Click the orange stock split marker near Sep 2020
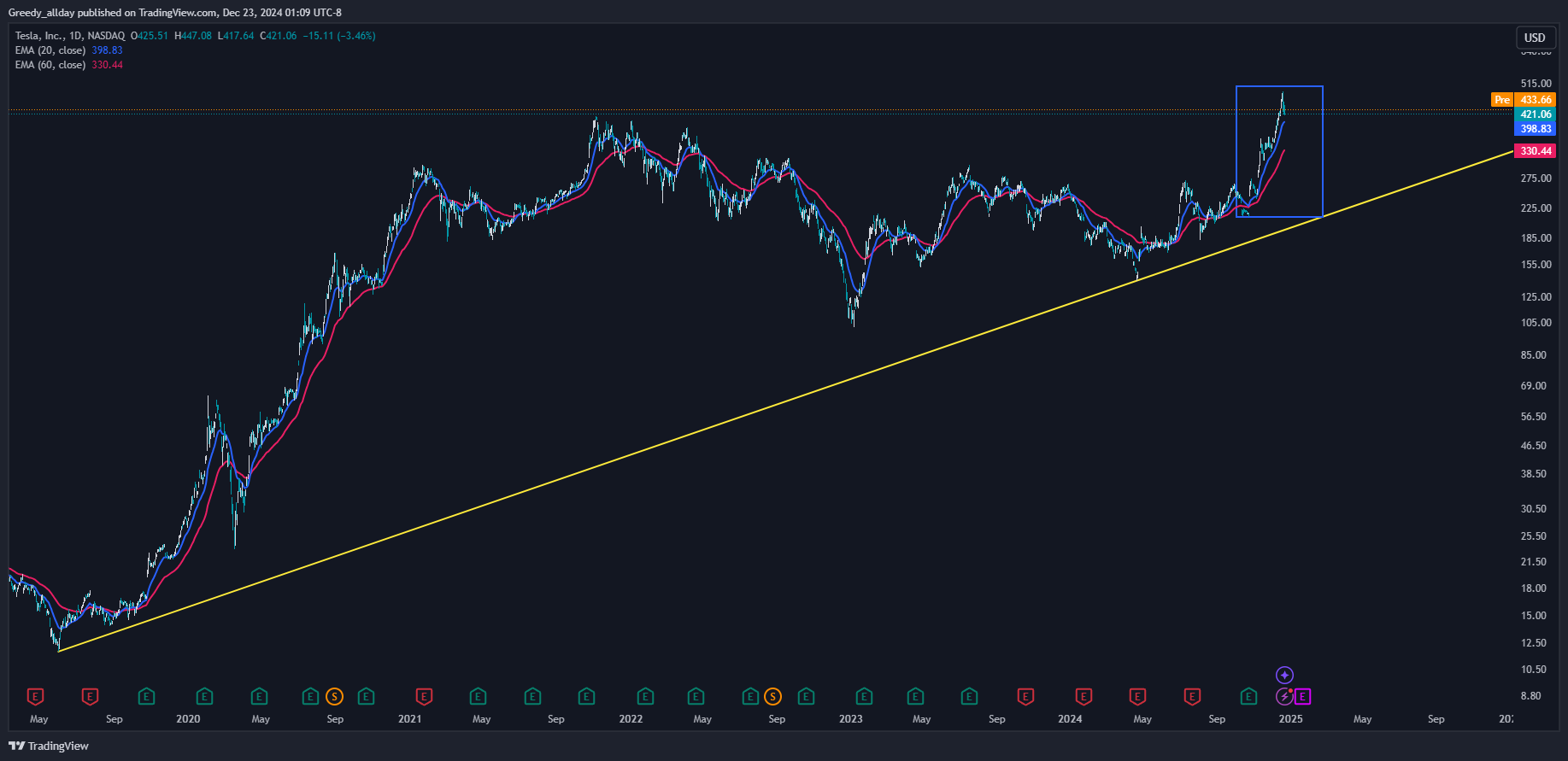Image resolution: width=1568 pixels, height=761 pixels. click(334, 697)
